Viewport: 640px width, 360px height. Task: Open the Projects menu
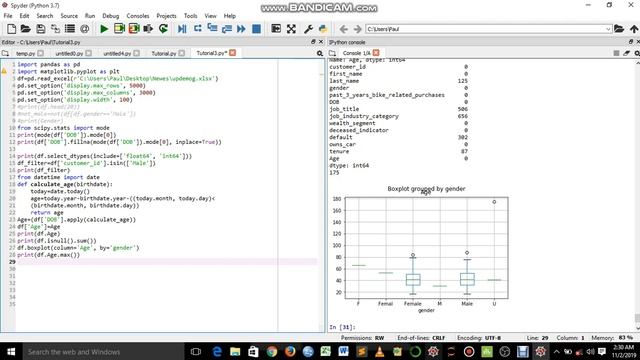click(167, 16)
